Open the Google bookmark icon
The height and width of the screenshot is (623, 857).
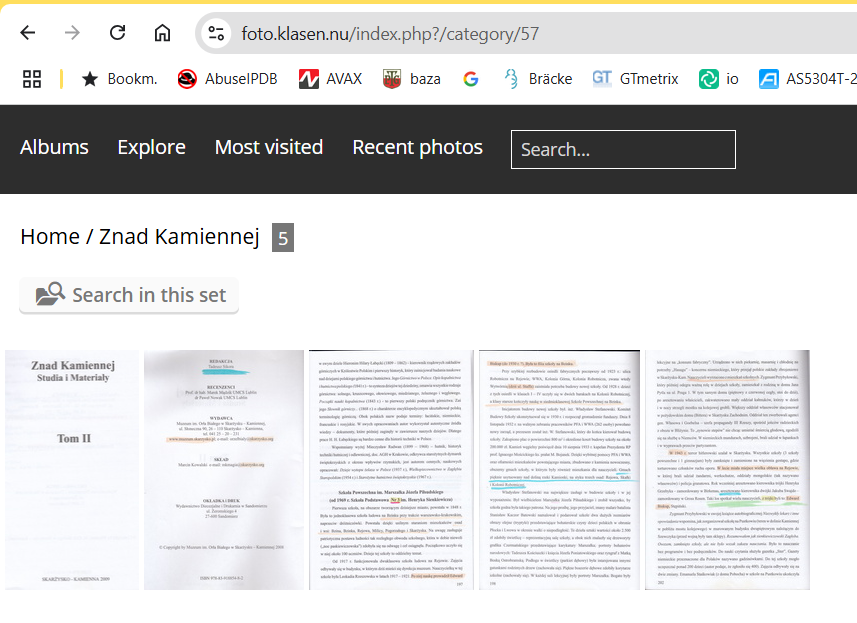(x=471, y=79)
